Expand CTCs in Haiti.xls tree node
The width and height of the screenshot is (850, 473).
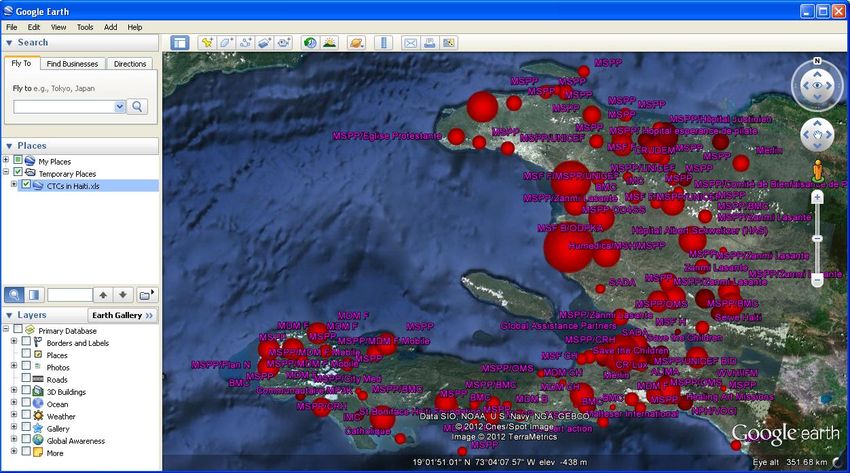14,184
